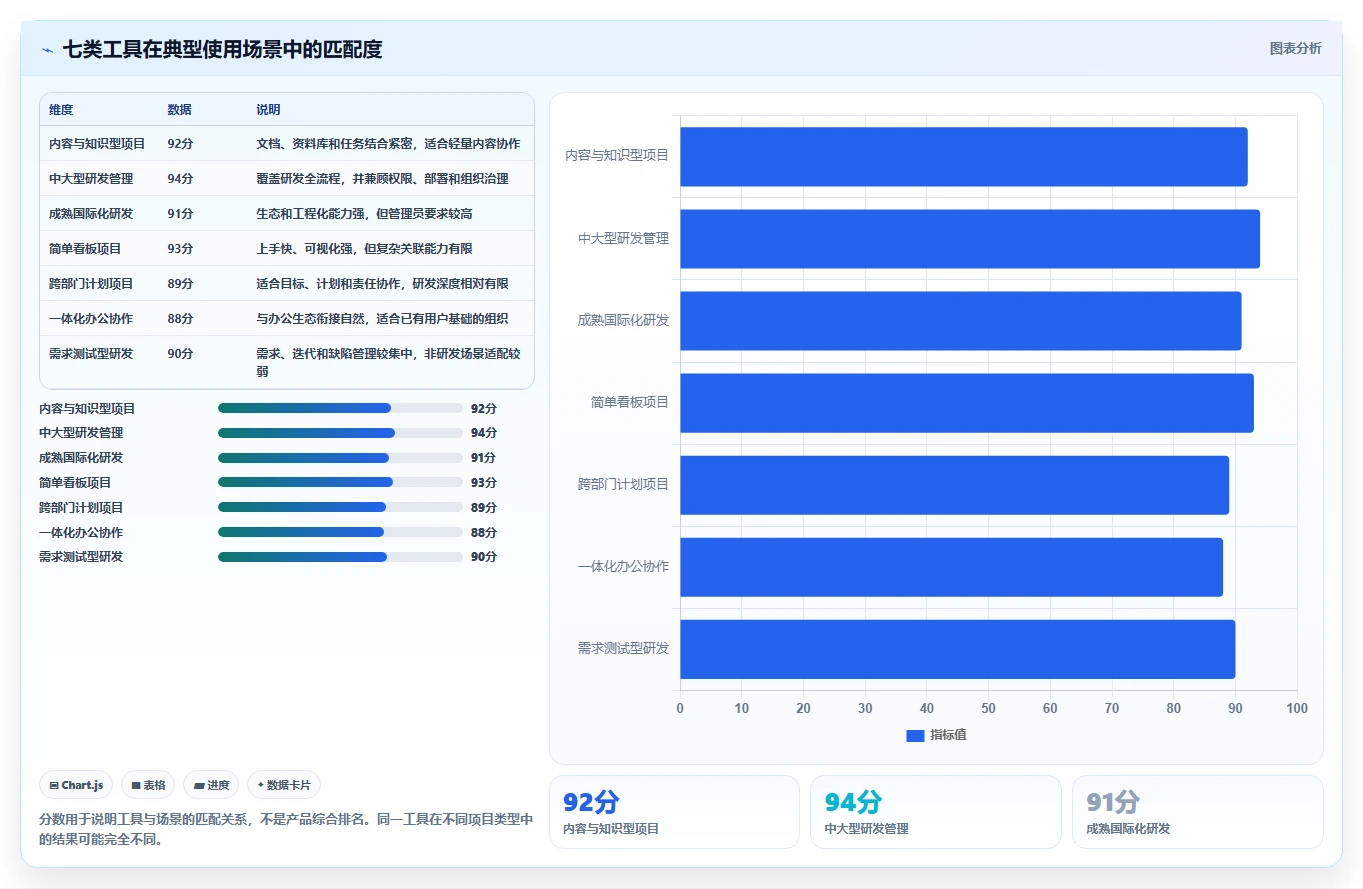Click the 跨部门计划项目 progress bar
1363x889 pixels.
[340, 507]
